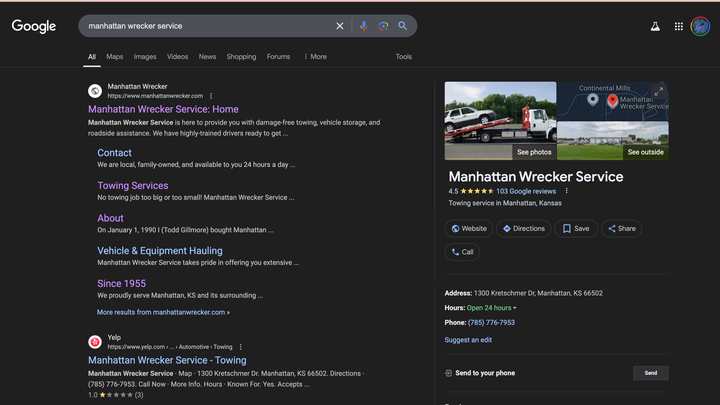720x405 pixels.
Task: Switch to the Videos tab
Action: point(177,56)
